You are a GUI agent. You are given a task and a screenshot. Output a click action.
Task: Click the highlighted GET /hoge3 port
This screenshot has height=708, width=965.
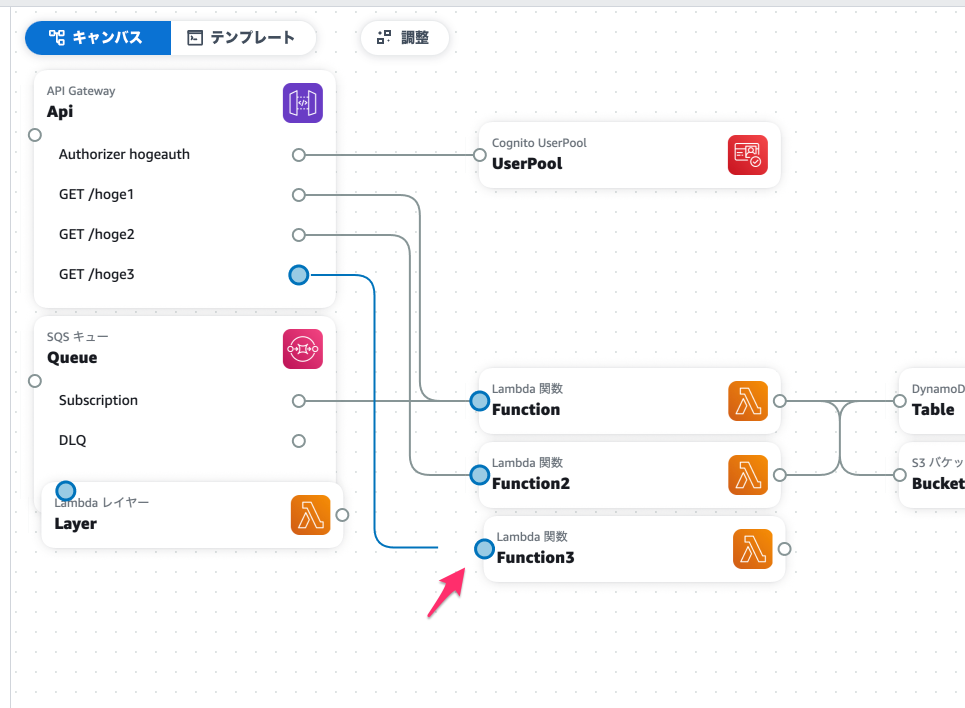coord(298,275)
